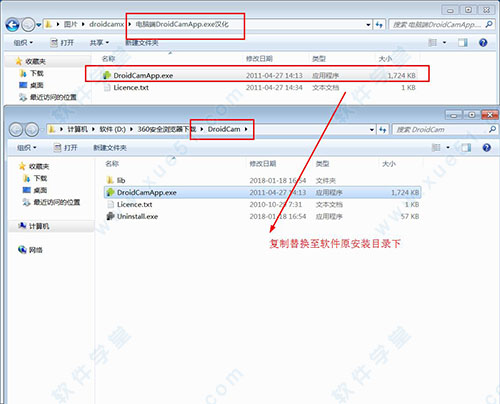Image resolution: width=500 pixels, height=404 pixels.
Task: Click the 打开 button in the bottom window
Action: tap(66, 148)
